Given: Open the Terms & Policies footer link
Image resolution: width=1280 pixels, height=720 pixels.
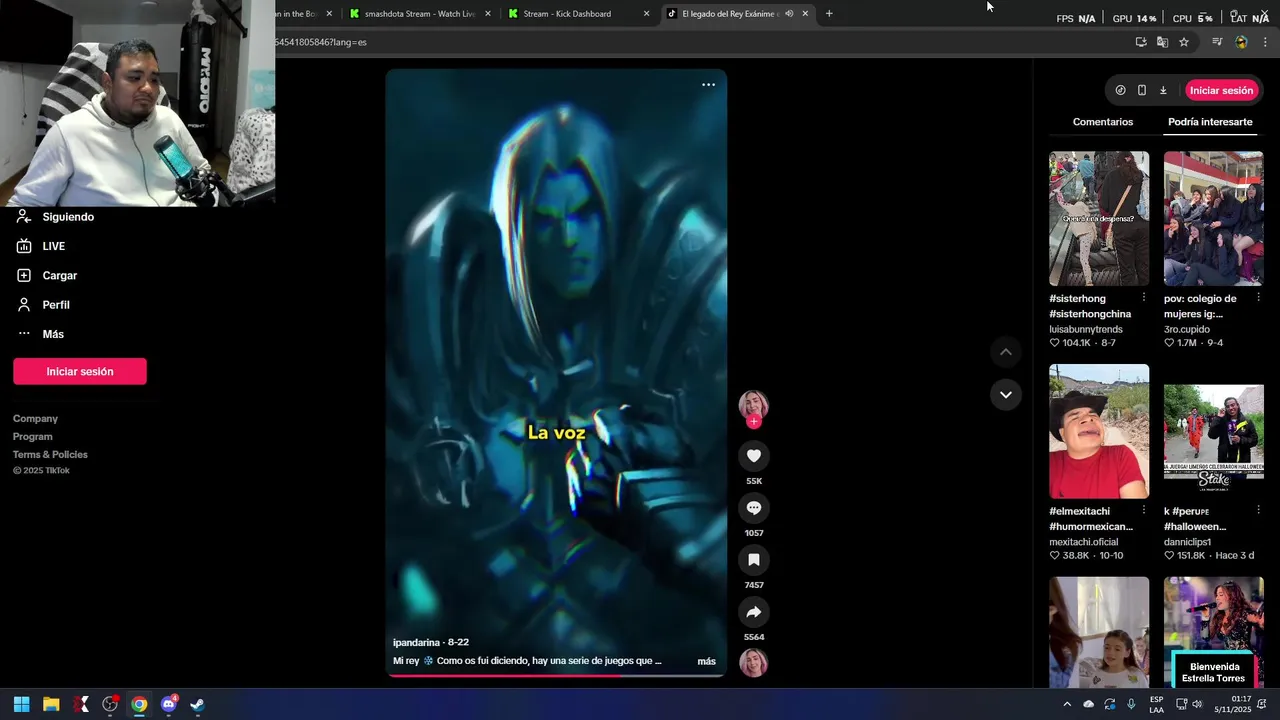Looking at the screenshot, I should (50, 455).
